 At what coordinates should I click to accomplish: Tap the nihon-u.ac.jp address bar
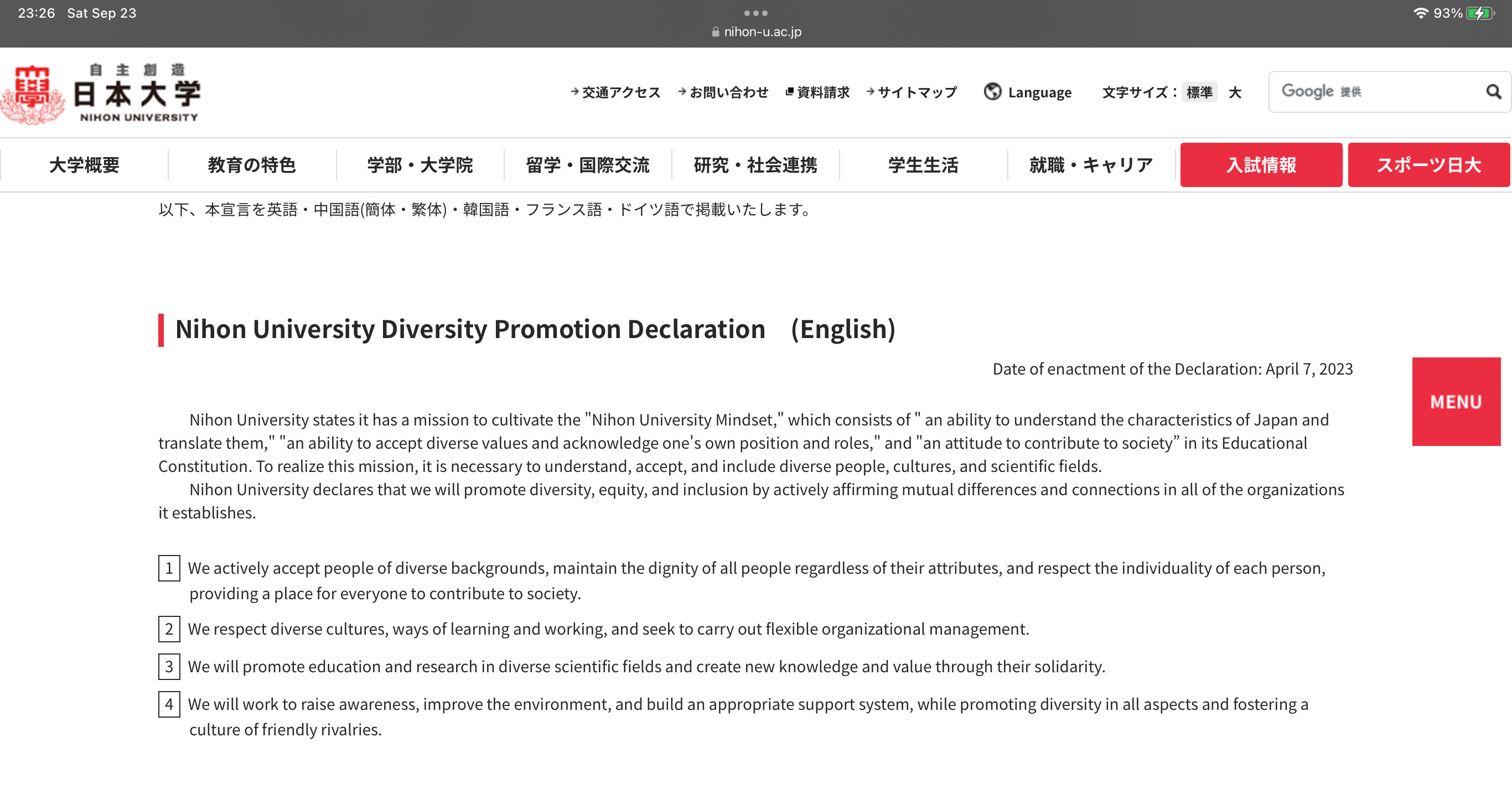756,32
